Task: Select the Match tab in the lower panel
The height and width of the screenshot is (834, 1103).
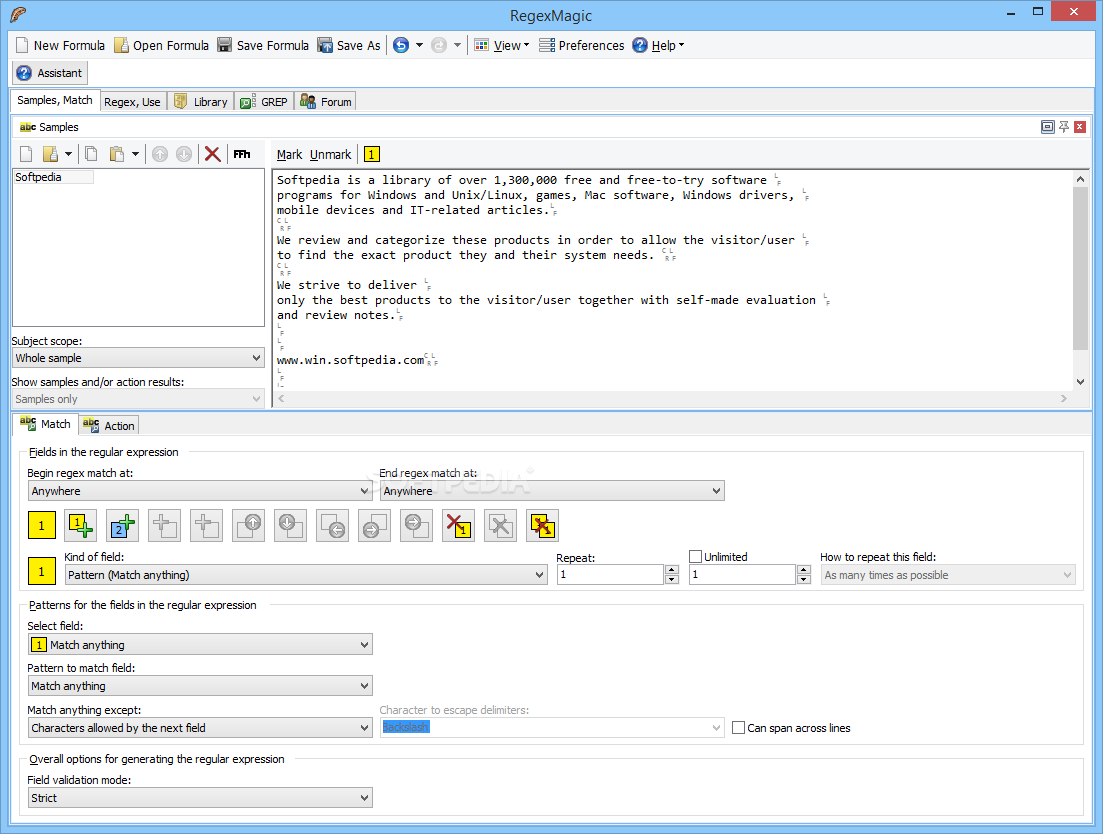Action: [45, 424]
